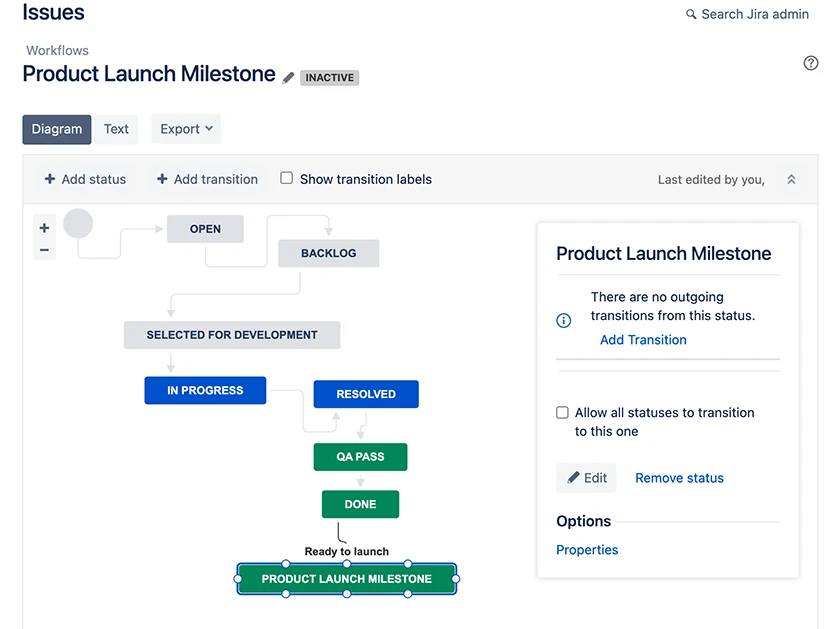Click the Add status plus icon
Viewport: 840px width, 629px height.
(x=49, y=179)
